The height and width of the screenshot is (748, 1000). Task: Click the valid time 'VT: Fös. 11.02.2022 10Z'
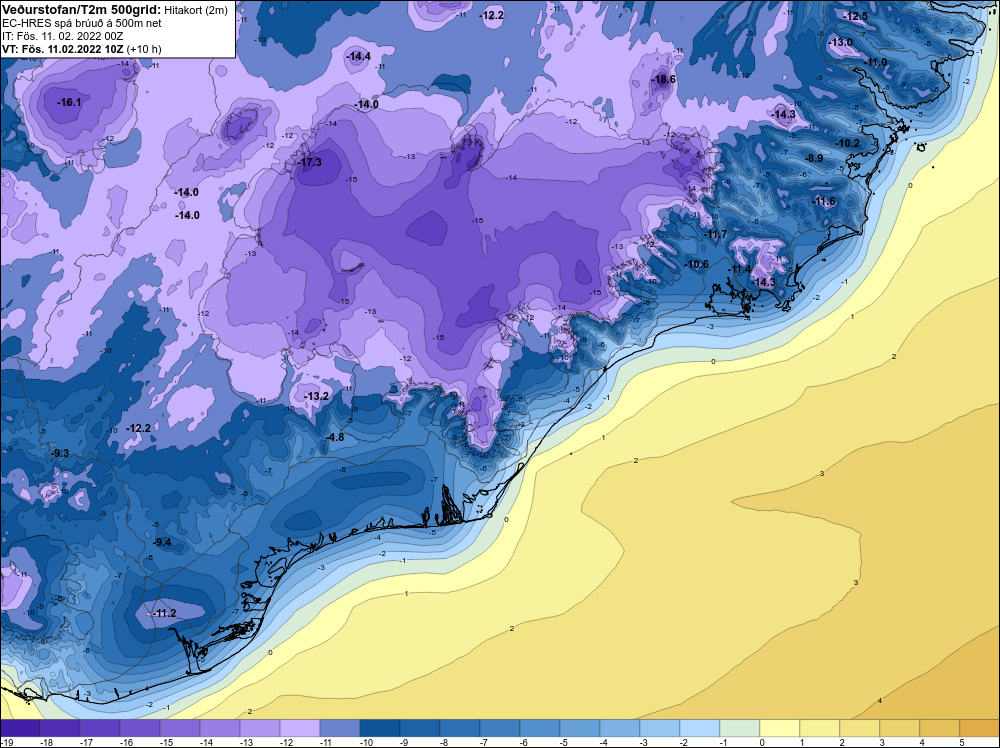[x=63, y=49]
